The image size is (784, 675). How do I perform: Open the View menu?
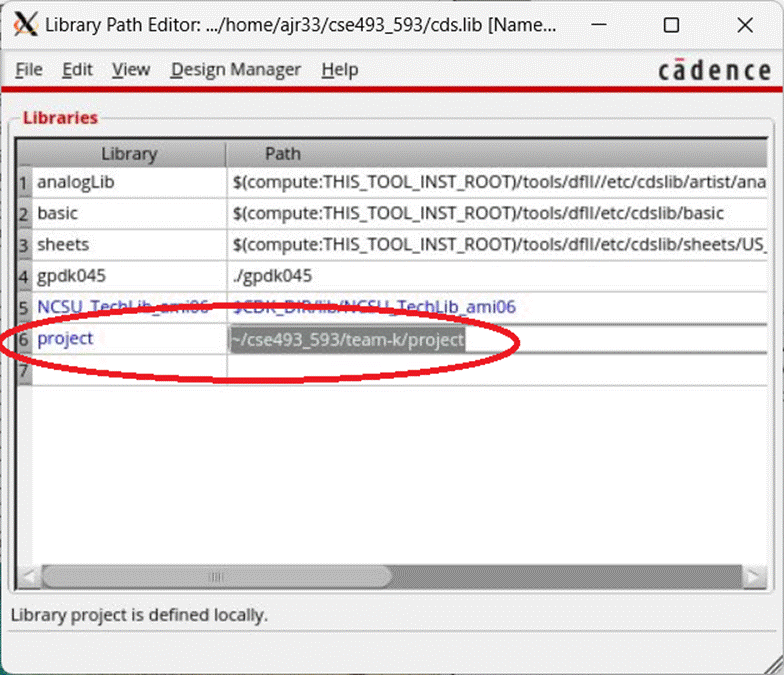(131, 70)
